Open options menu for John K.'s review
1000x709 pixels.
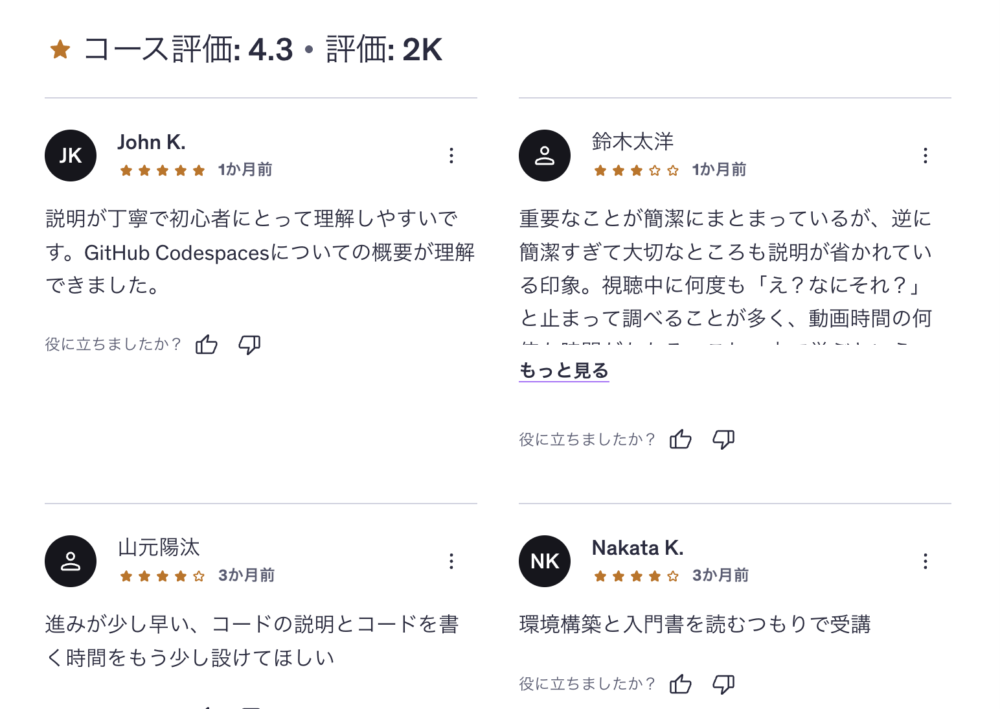451,155
